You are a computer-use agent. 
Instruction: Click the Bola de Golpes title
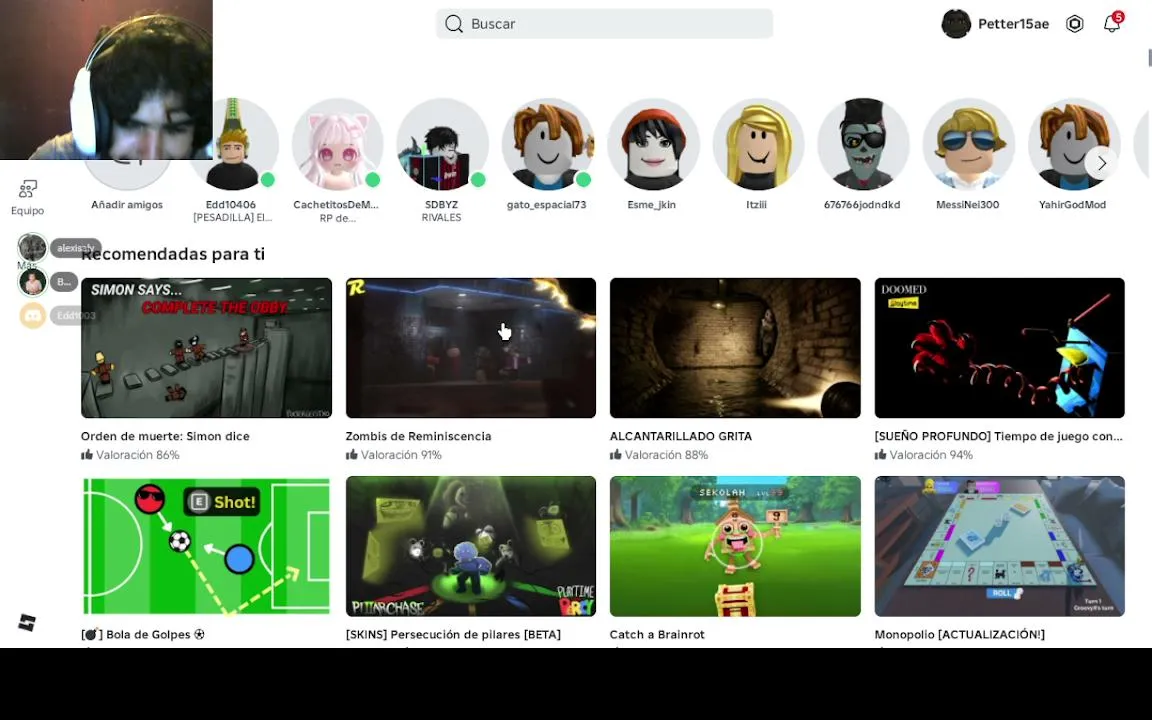pos(143,635)
